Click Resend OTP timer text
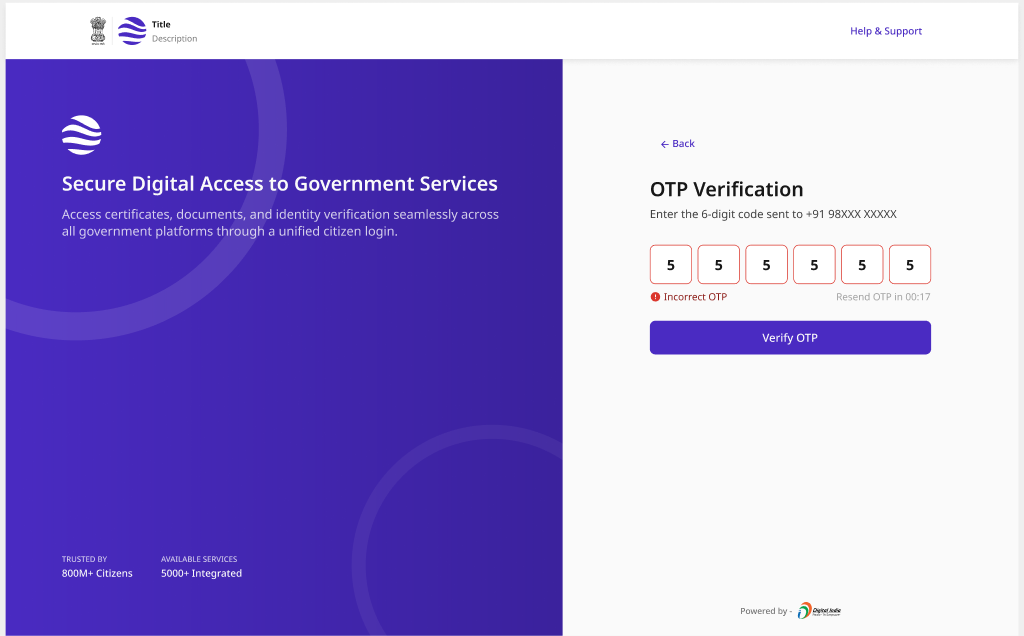The width and height of the screenshot is (1024, 636). tap(883, 296)
